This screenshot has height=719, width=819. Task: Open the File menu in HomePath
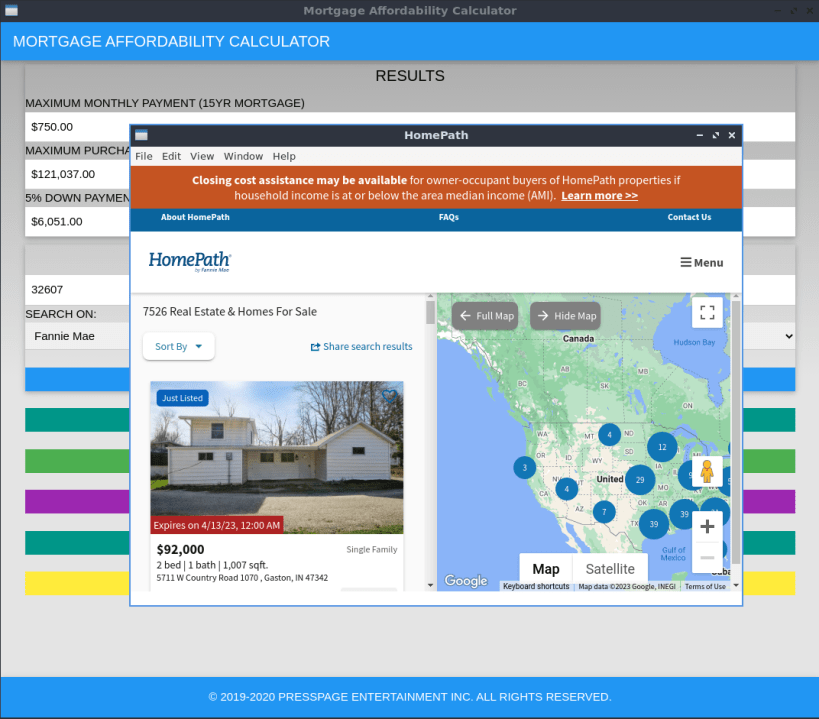point(144,156)
